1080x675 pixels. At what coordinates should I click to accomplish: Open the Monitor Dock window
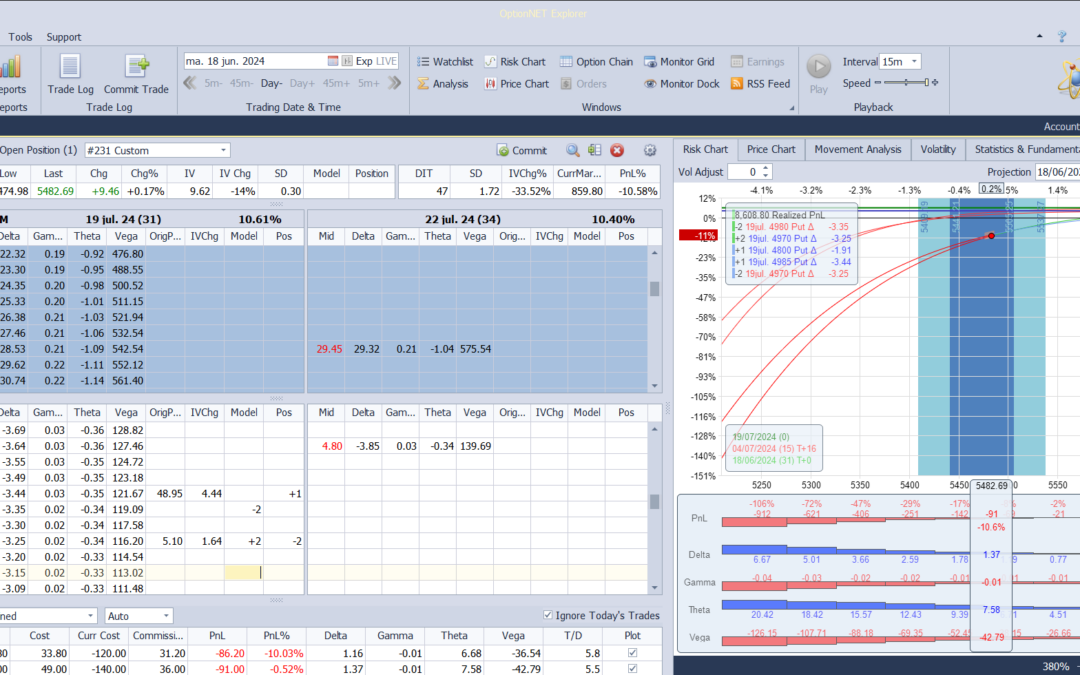point(681,83)
